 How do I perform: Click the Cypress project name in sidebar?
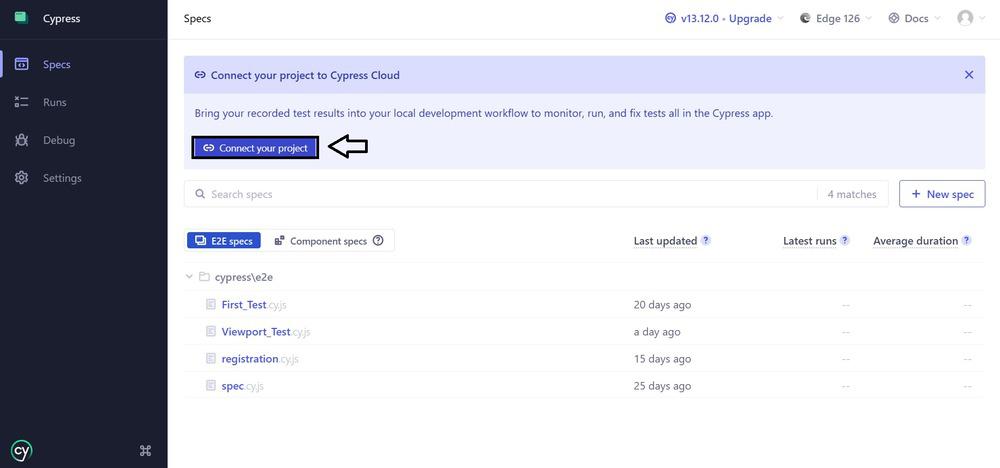point(62,18)
